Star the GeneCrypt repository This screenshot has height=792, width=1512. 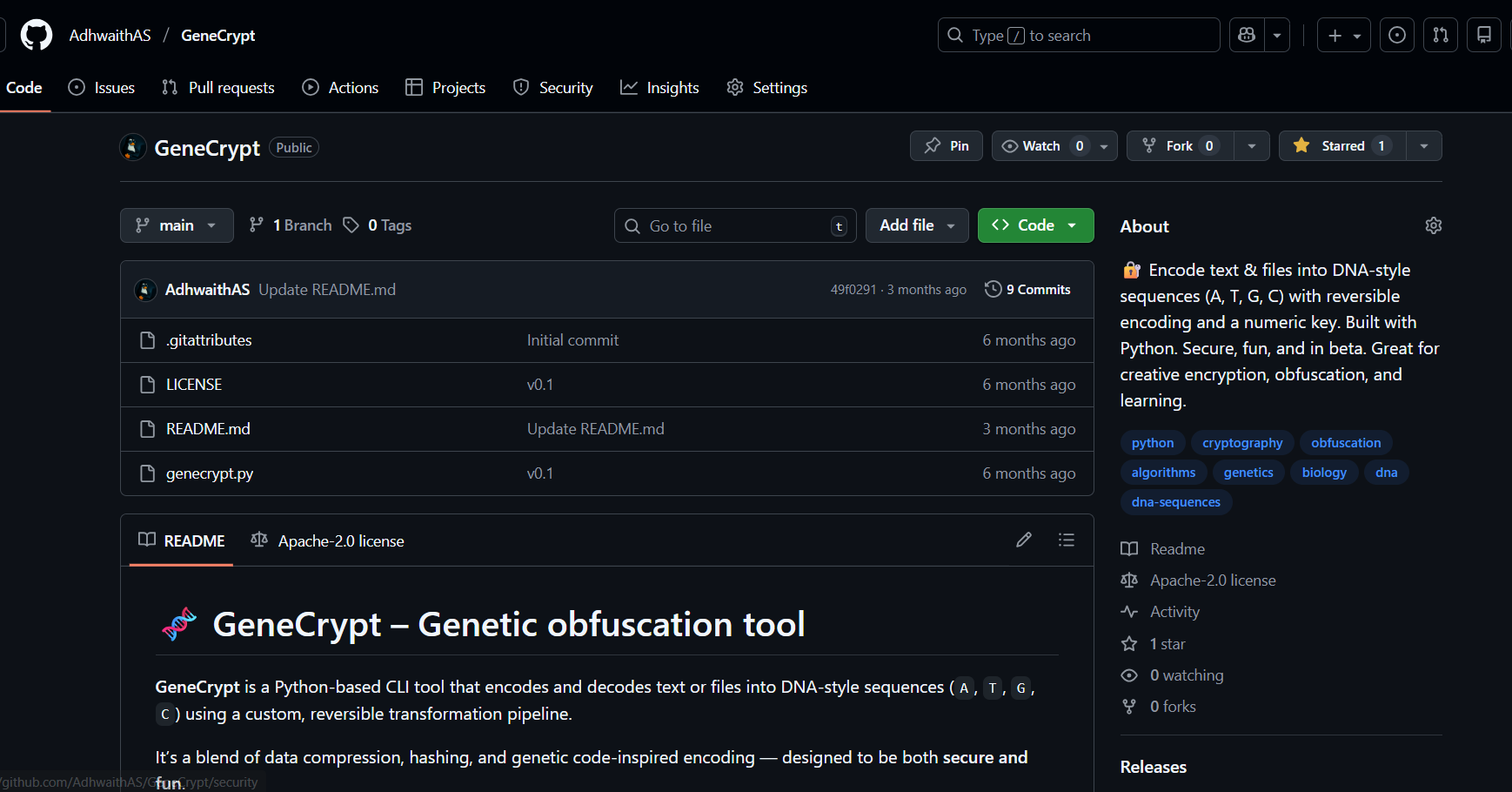coord(1340,145)
